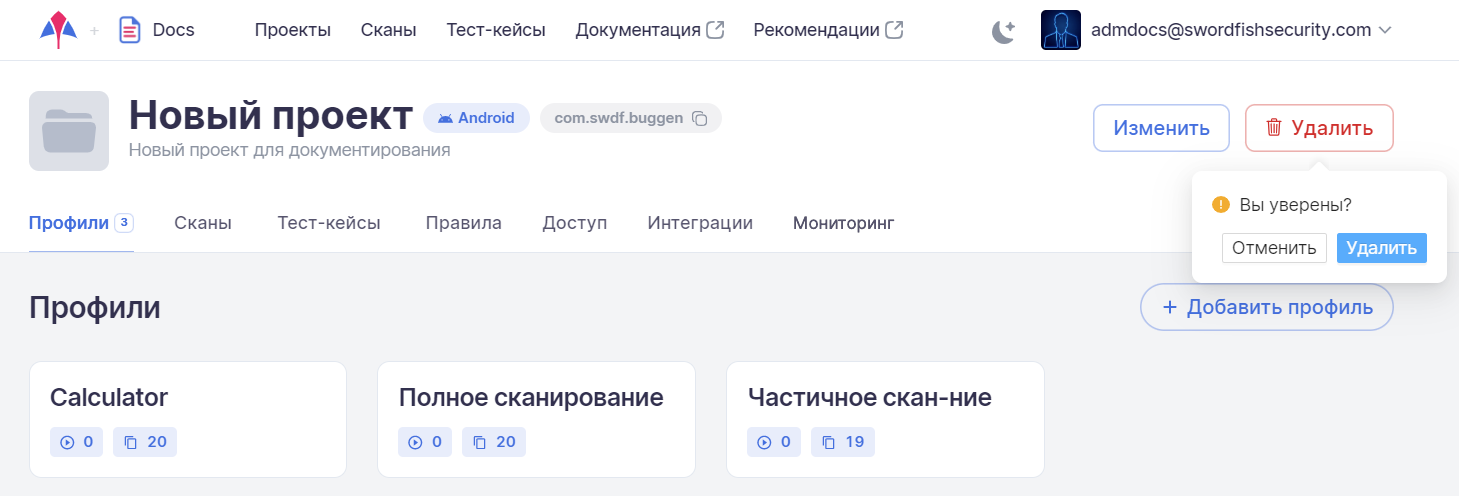
Task: Click the project folder thumbnail
Action: tap(69, 131)
